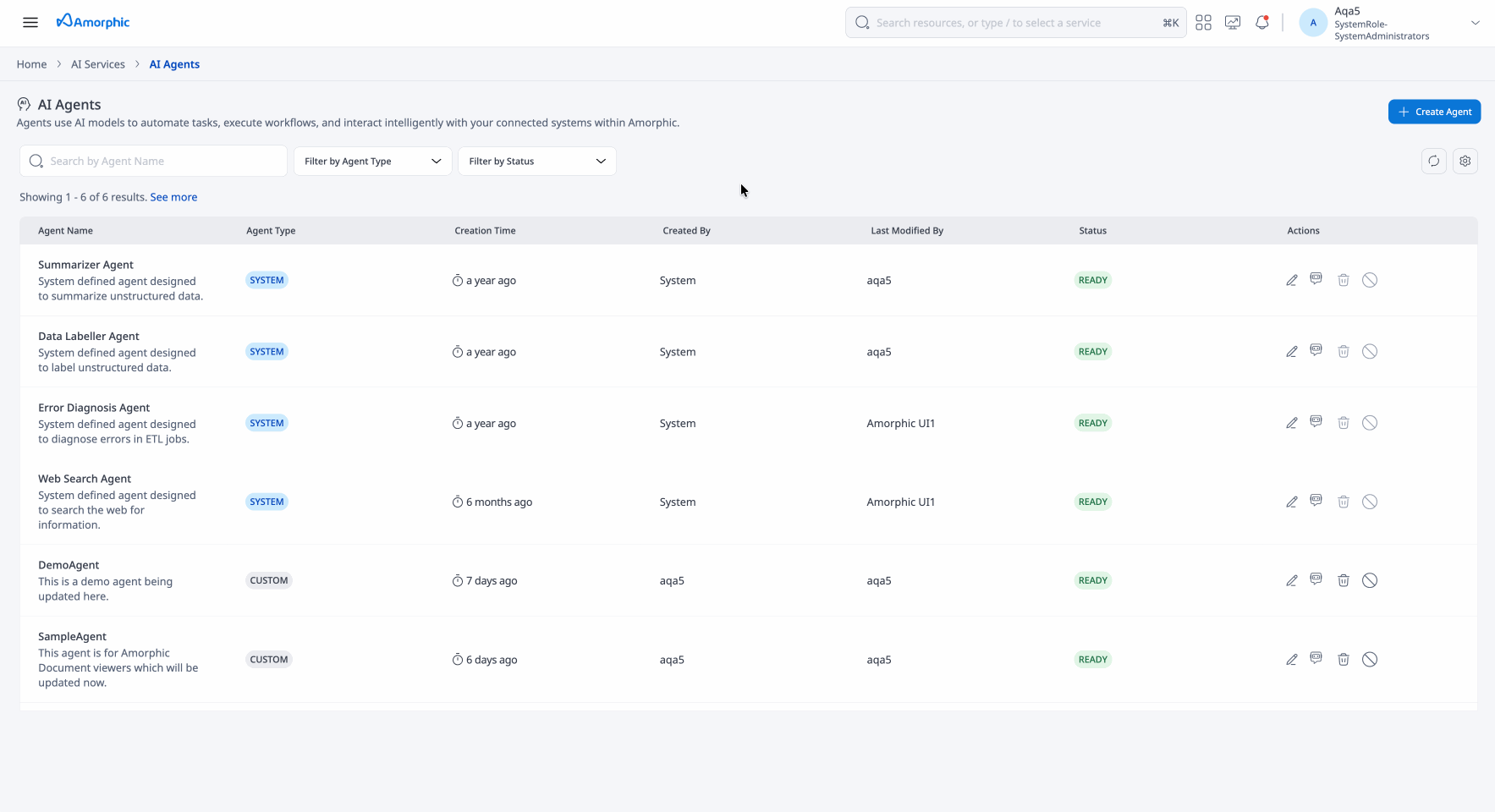Chat with the Data Labeller Agent
The width and height of the screenshot is (1495, 812).
[1316, 350]
